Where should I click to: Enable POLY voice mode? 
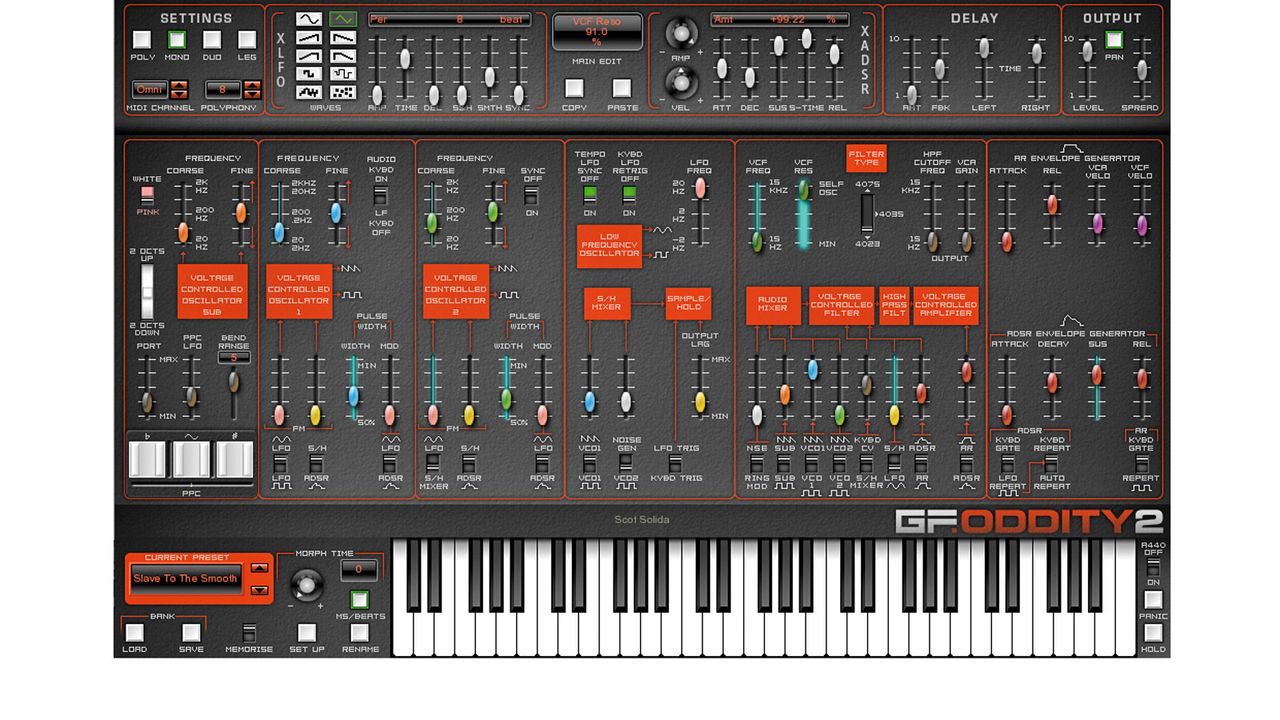coord(142,40)
